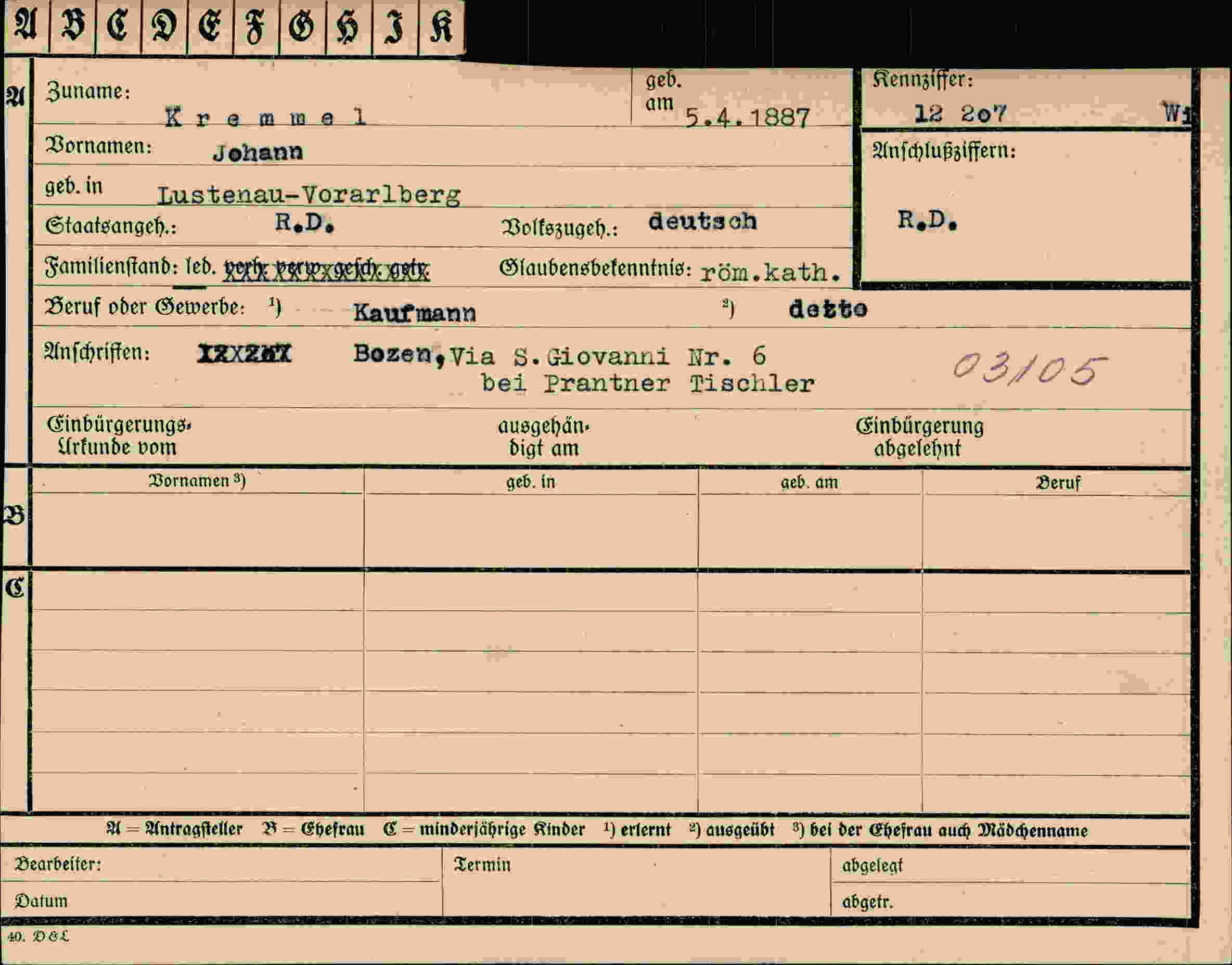1232x965 pixels.
Task: Click the occupation 'Kaufmann'
Action: tap(415, 313)
